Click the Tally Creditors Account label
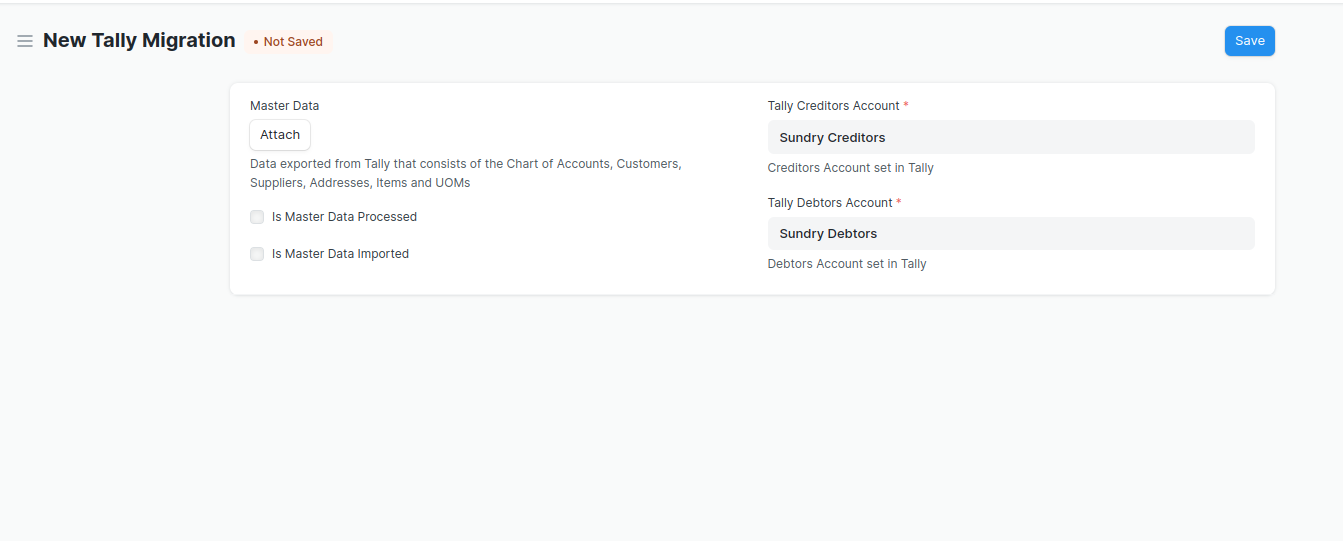This screenshot has height=541, width=1343. [x=834, y=106]
